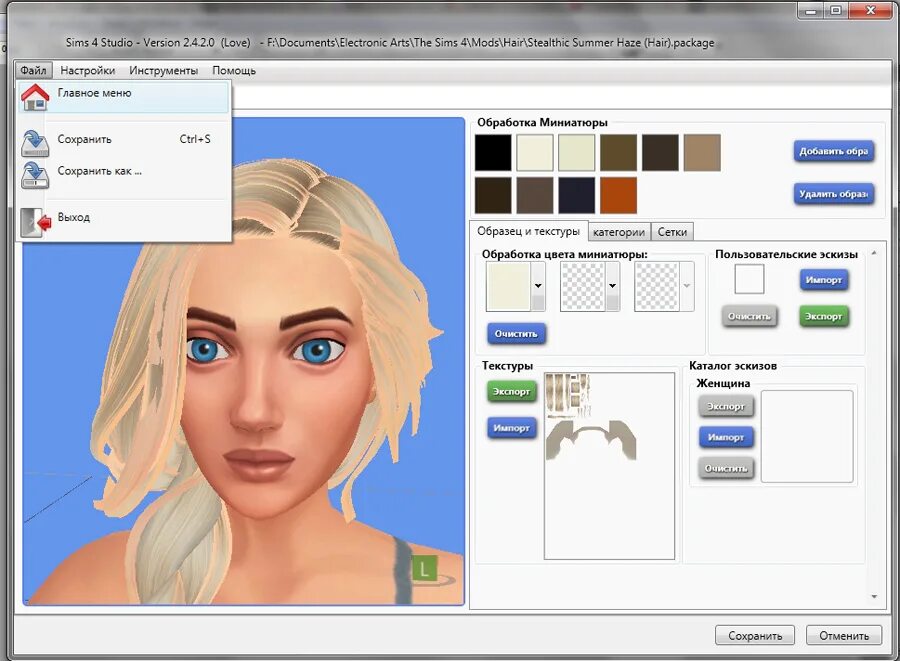Select the olive brown swatch in top row
The image size is (900, 661).
[x=619, y=153]
